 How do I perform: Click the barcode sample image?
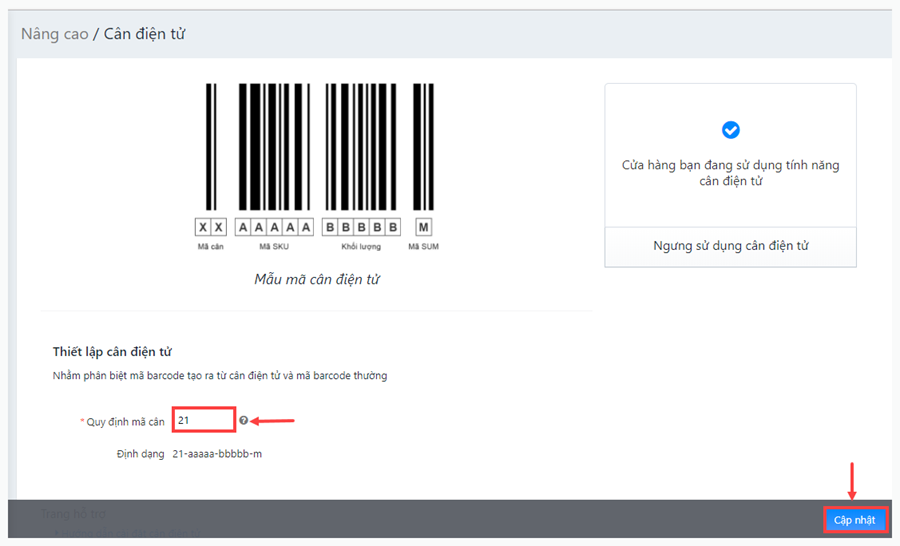317,167
